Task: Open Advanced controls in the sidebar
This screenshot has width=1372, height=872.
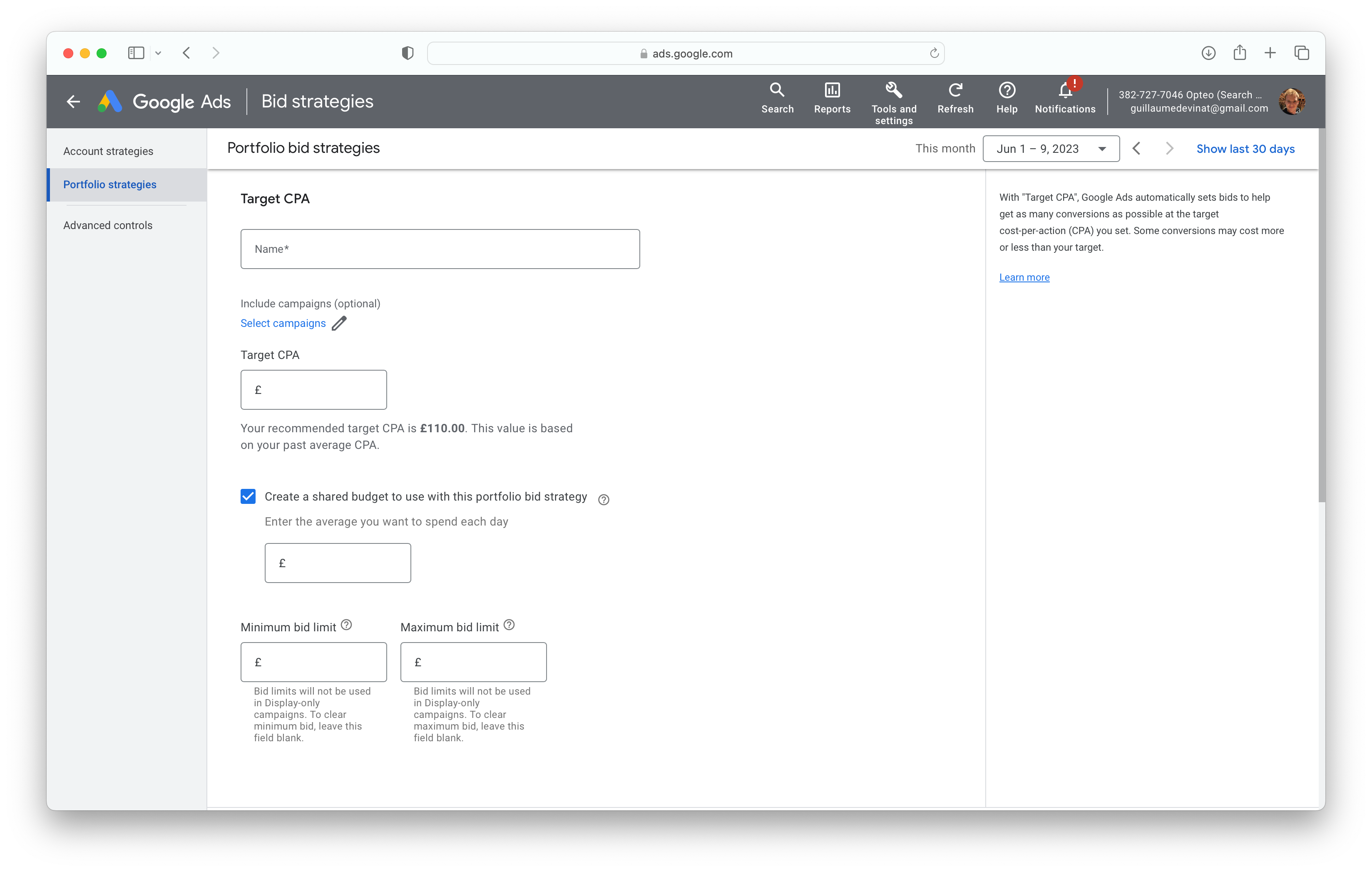Action: (x=108, y=225)
